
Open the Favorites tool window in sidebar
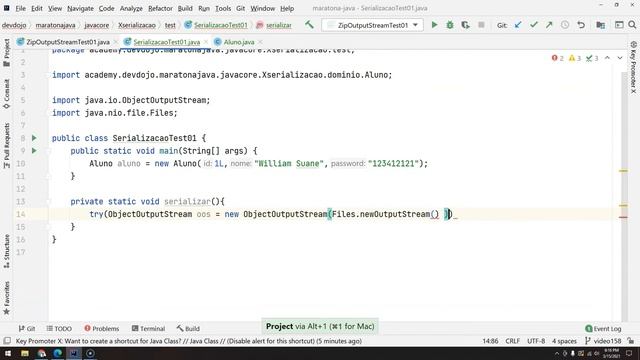tap(7, 298)
